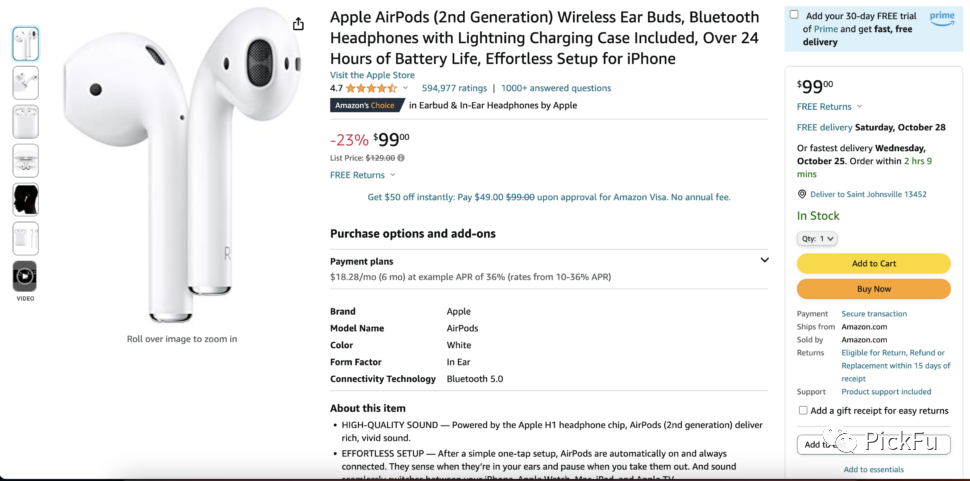Viewport: 970px width, 481px height.
Task: Open the 1000+ answered questions link
Action: point(556,88)
